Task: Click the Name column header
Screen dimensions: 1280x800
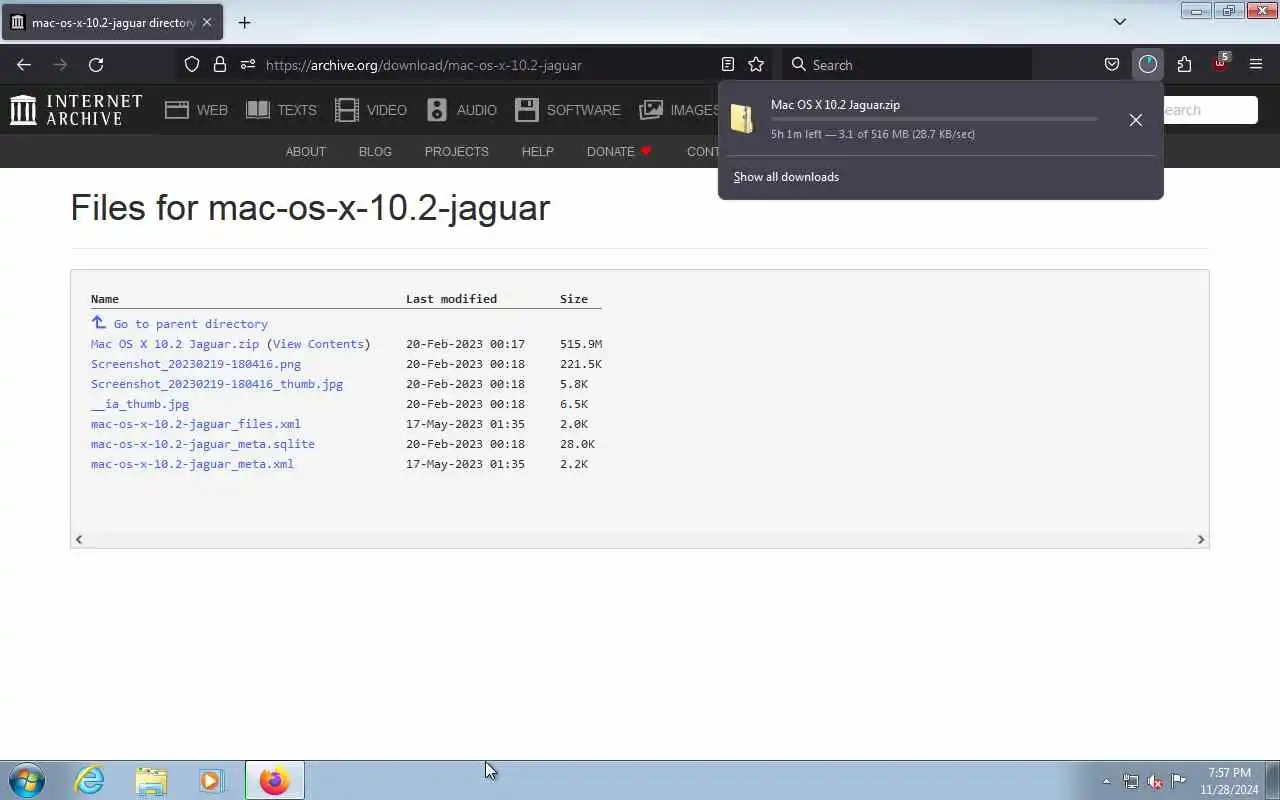Action: [105, 299]
